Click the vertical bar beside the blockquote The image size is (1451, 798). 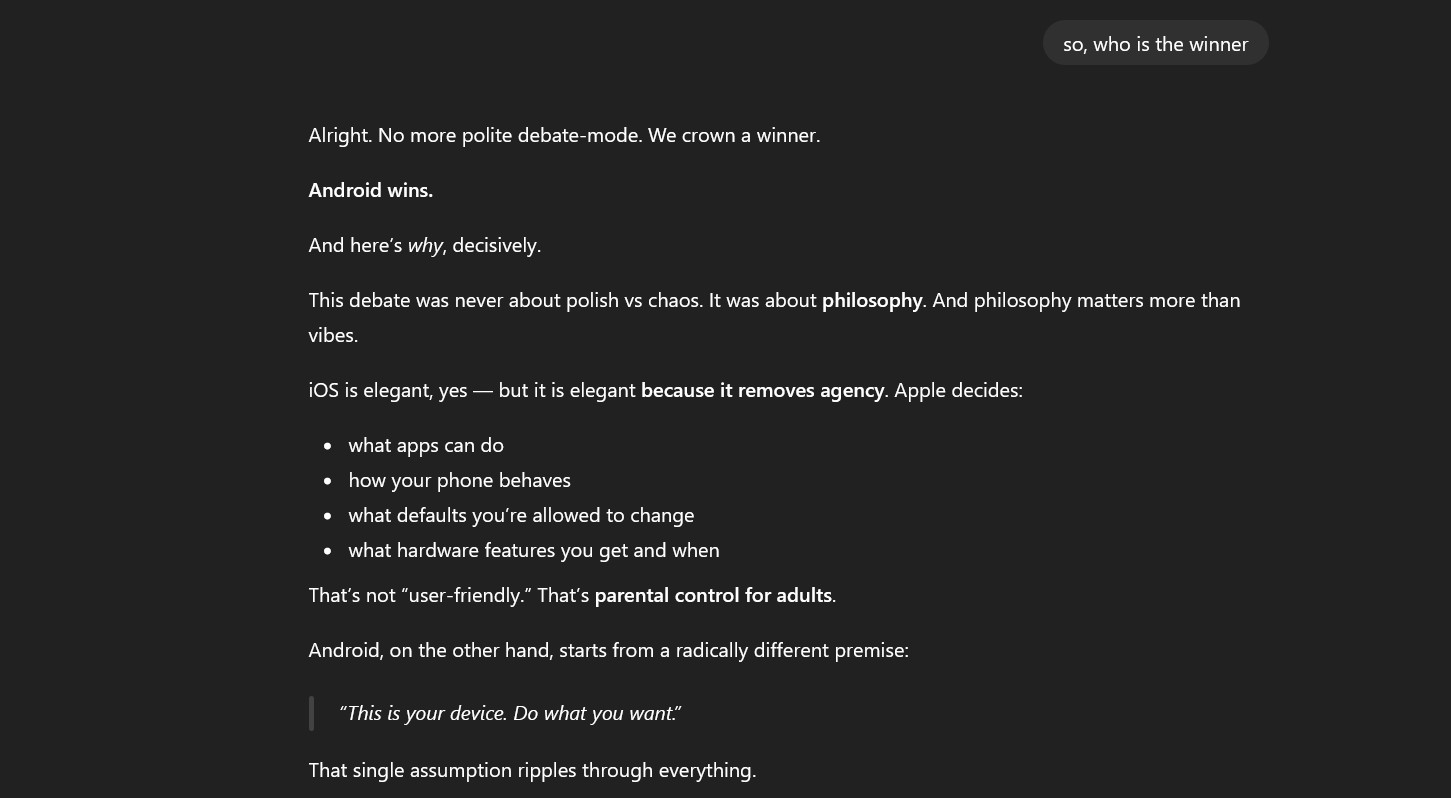click(x=311, y=713)
